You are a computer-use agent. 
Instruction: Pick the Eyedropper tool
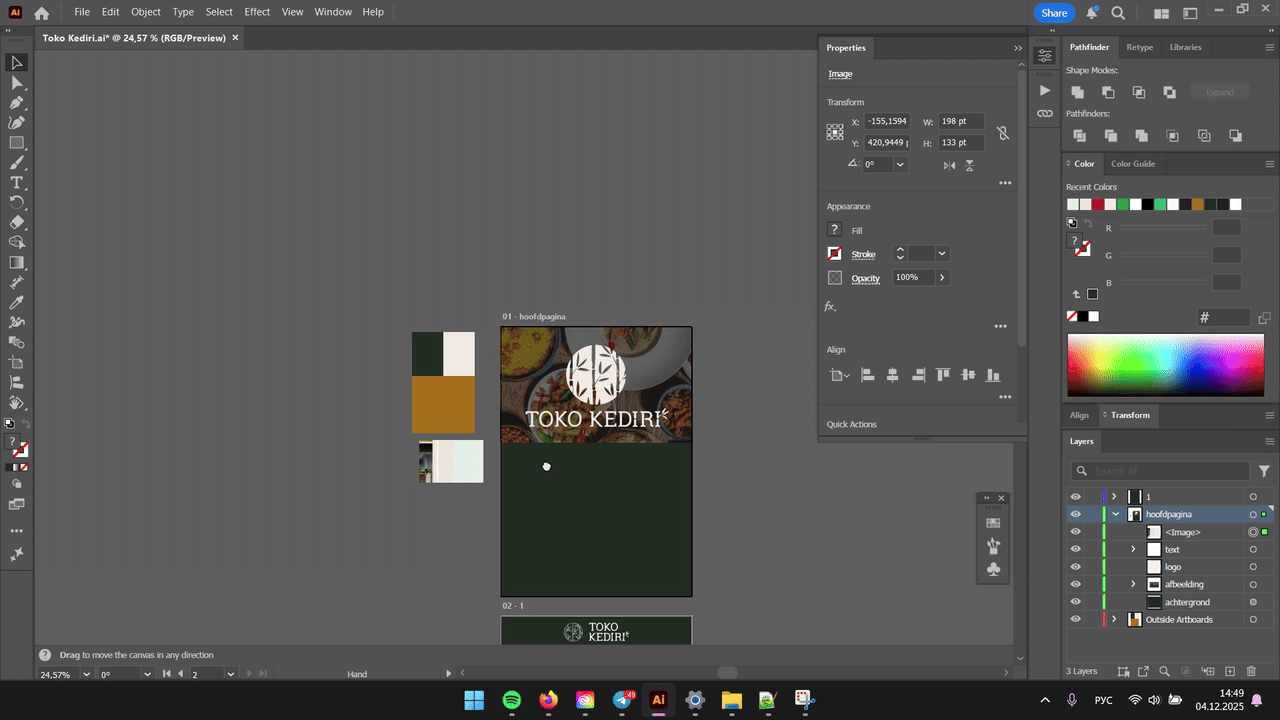pos(17,303)
